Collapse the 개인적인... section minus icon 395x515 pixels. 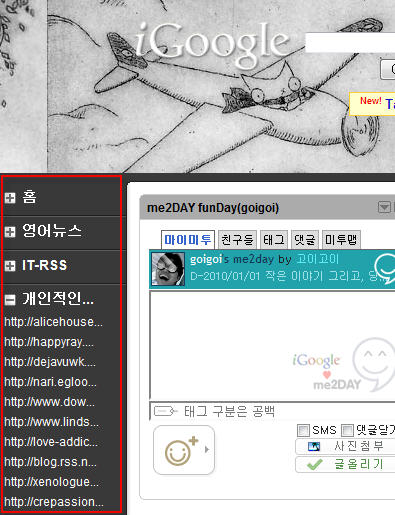coord(10,300)
